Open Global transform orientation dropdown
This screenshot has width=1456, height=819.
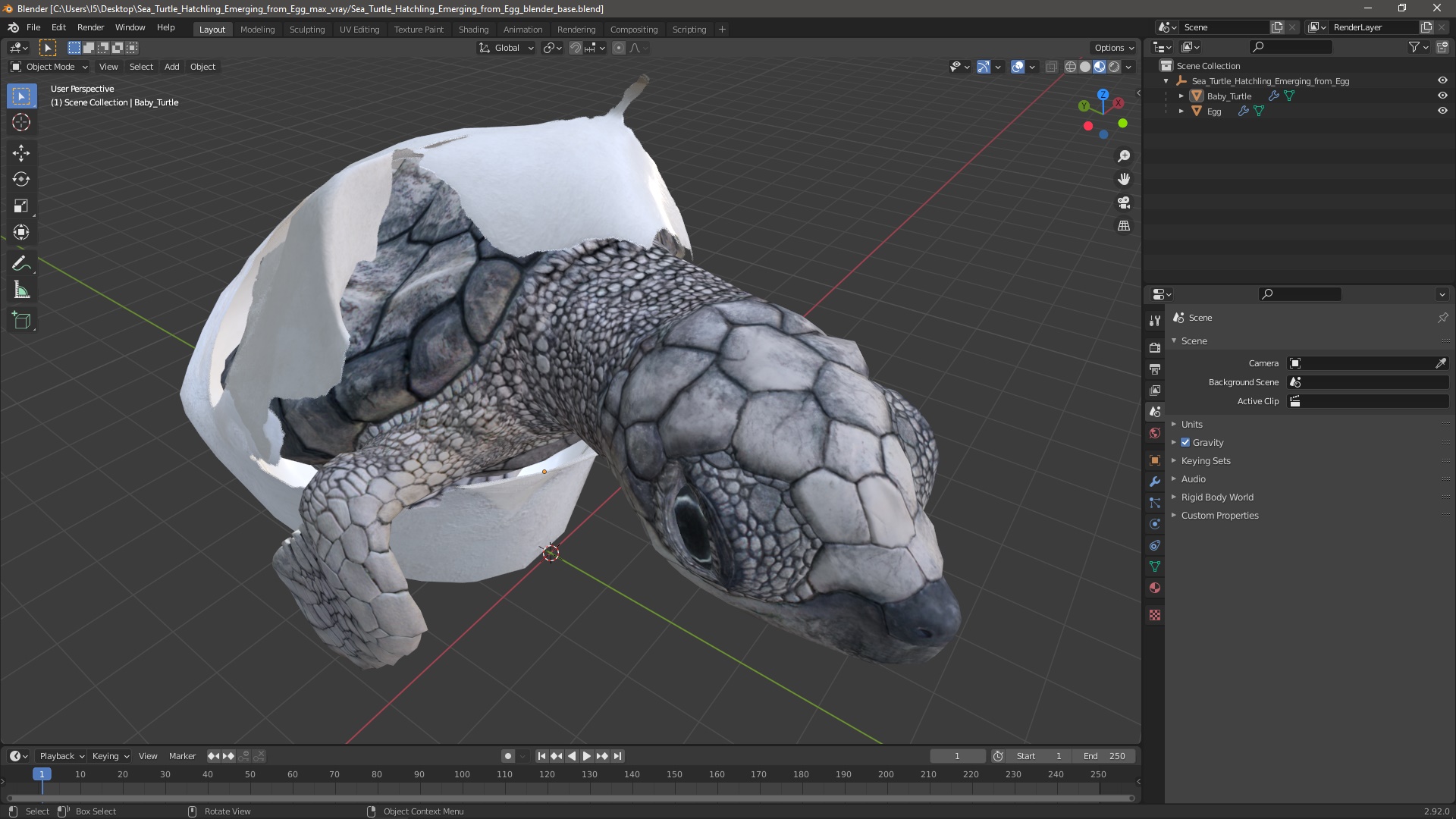507,48
